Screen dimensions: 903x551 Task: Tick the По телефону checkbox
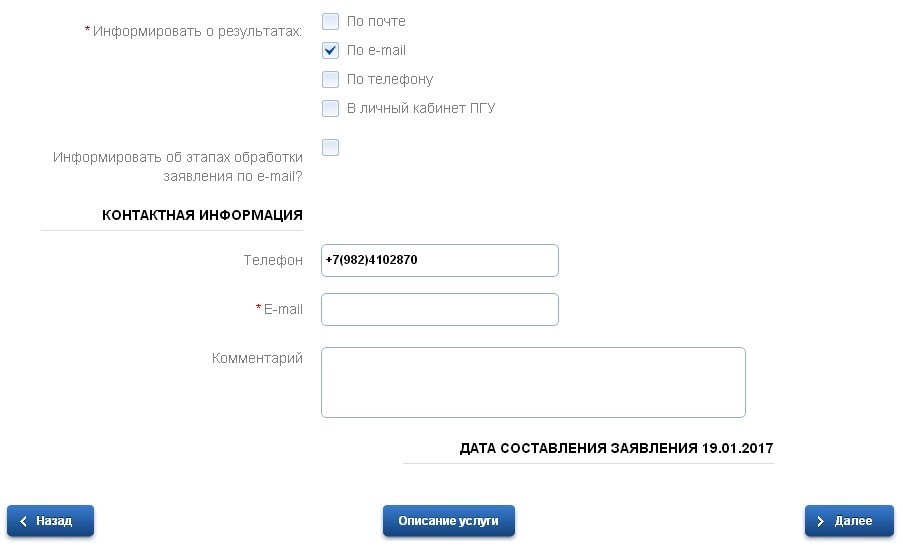[x=331, y=79]
